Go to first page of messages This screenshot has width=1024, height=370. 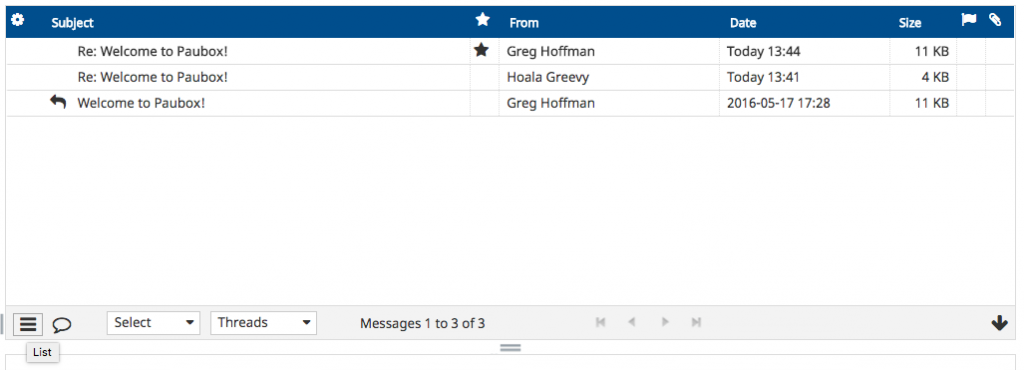click(x=601, y=322)
